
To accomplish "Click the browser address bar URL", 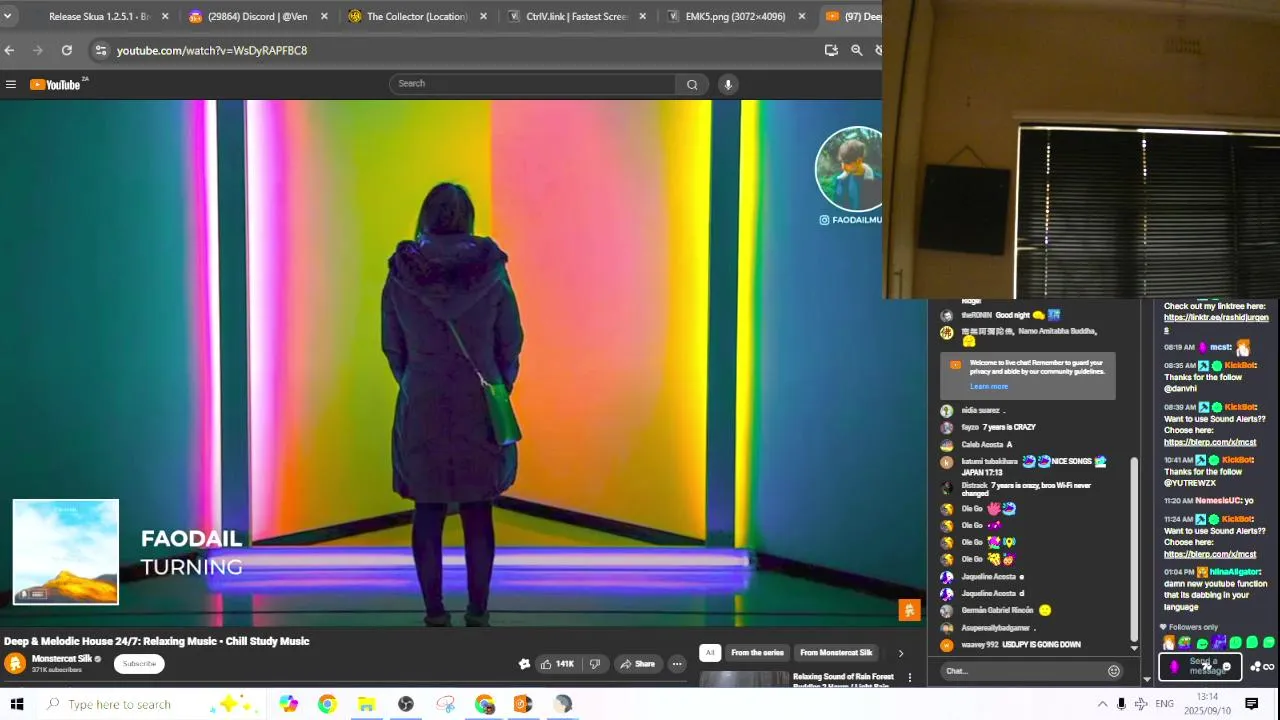I will (x=212, y=50).
